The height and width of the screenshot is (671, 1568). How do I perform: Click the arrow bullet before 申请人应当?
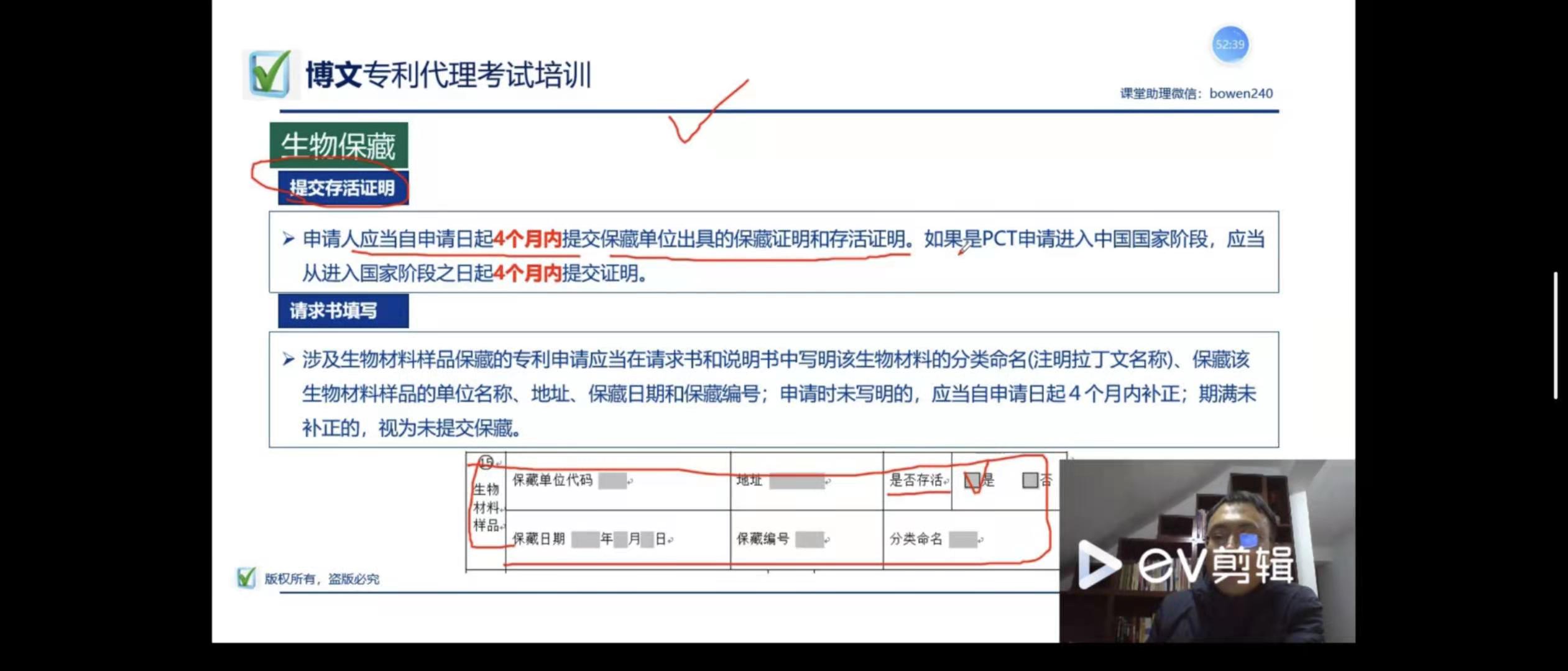288,239
